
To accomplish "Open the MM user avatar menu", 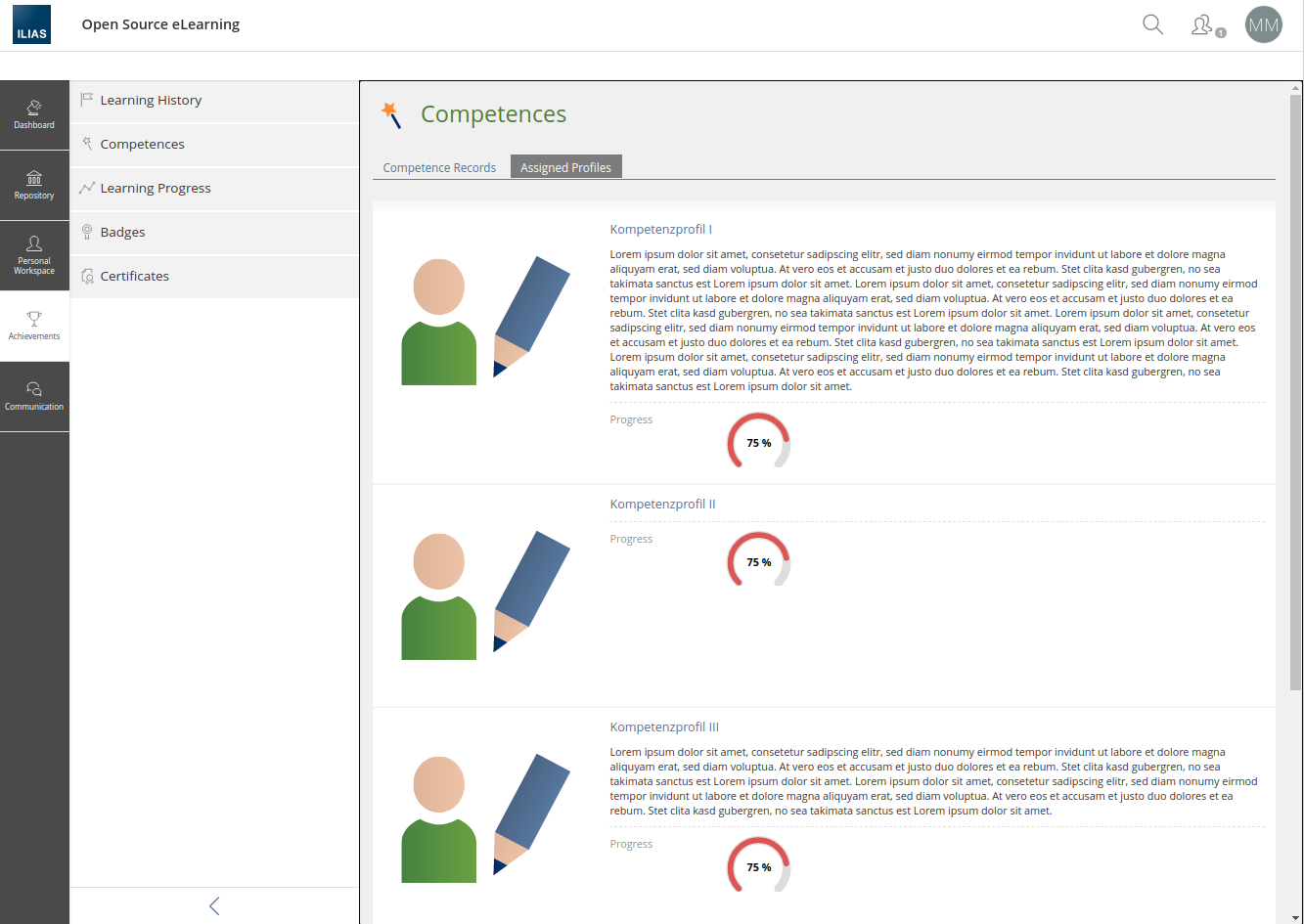I will tap(1263, 25).
